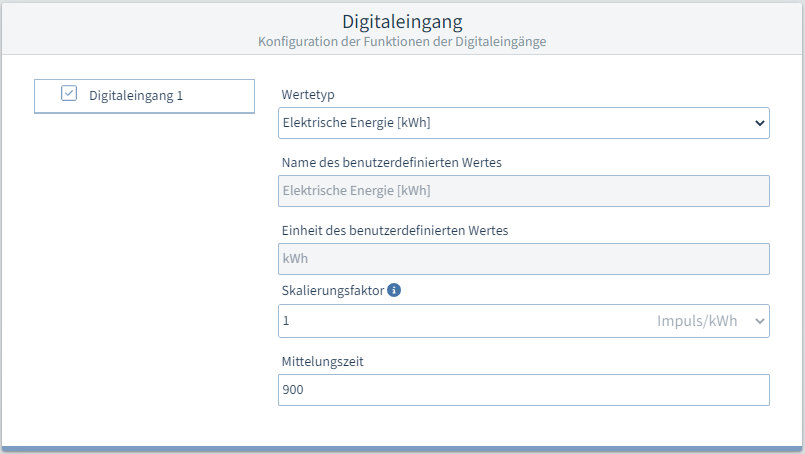Click the disabled kWh unit field
The height and width of the screenshot is (454, 805).
(523, 259)
